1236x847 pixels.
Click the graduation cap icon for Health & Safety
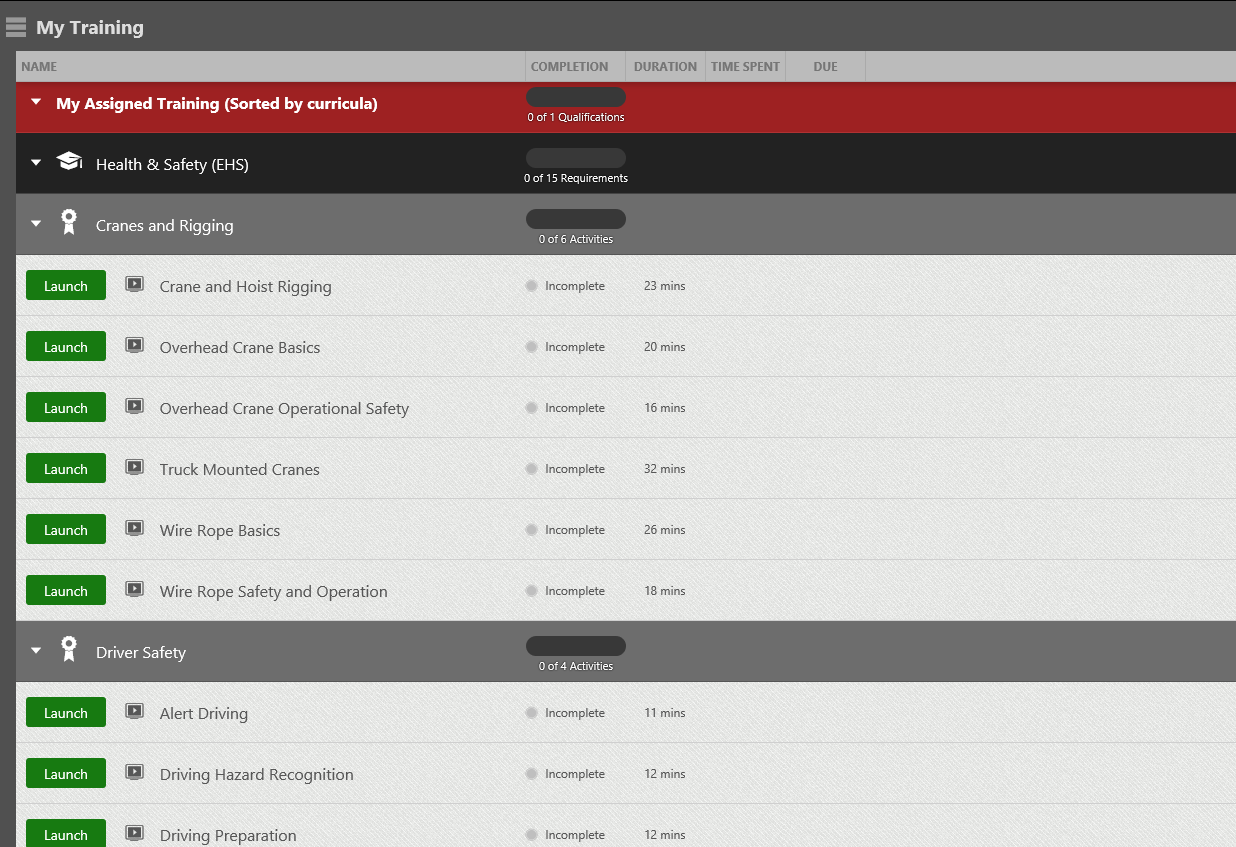[x=69, y=162]
